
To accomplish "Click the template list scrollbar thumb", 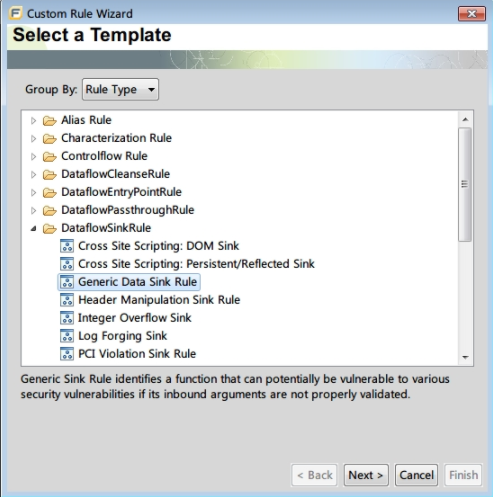I will [465, 184].
